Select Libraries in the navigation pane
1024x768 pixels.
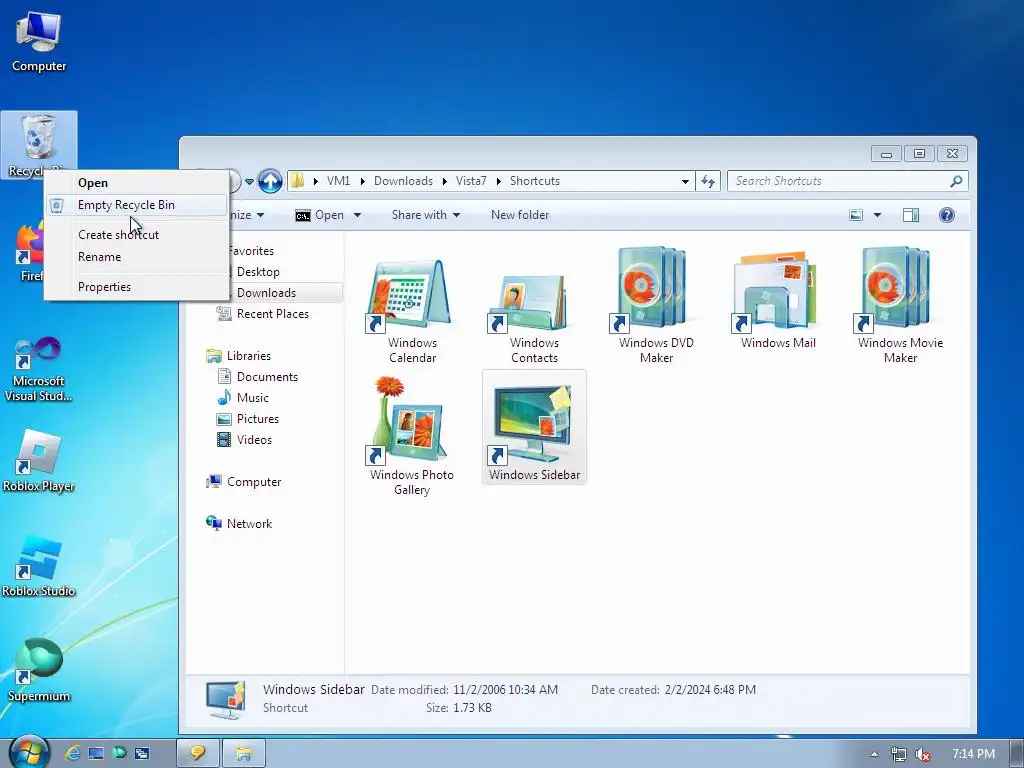(238, 356)
